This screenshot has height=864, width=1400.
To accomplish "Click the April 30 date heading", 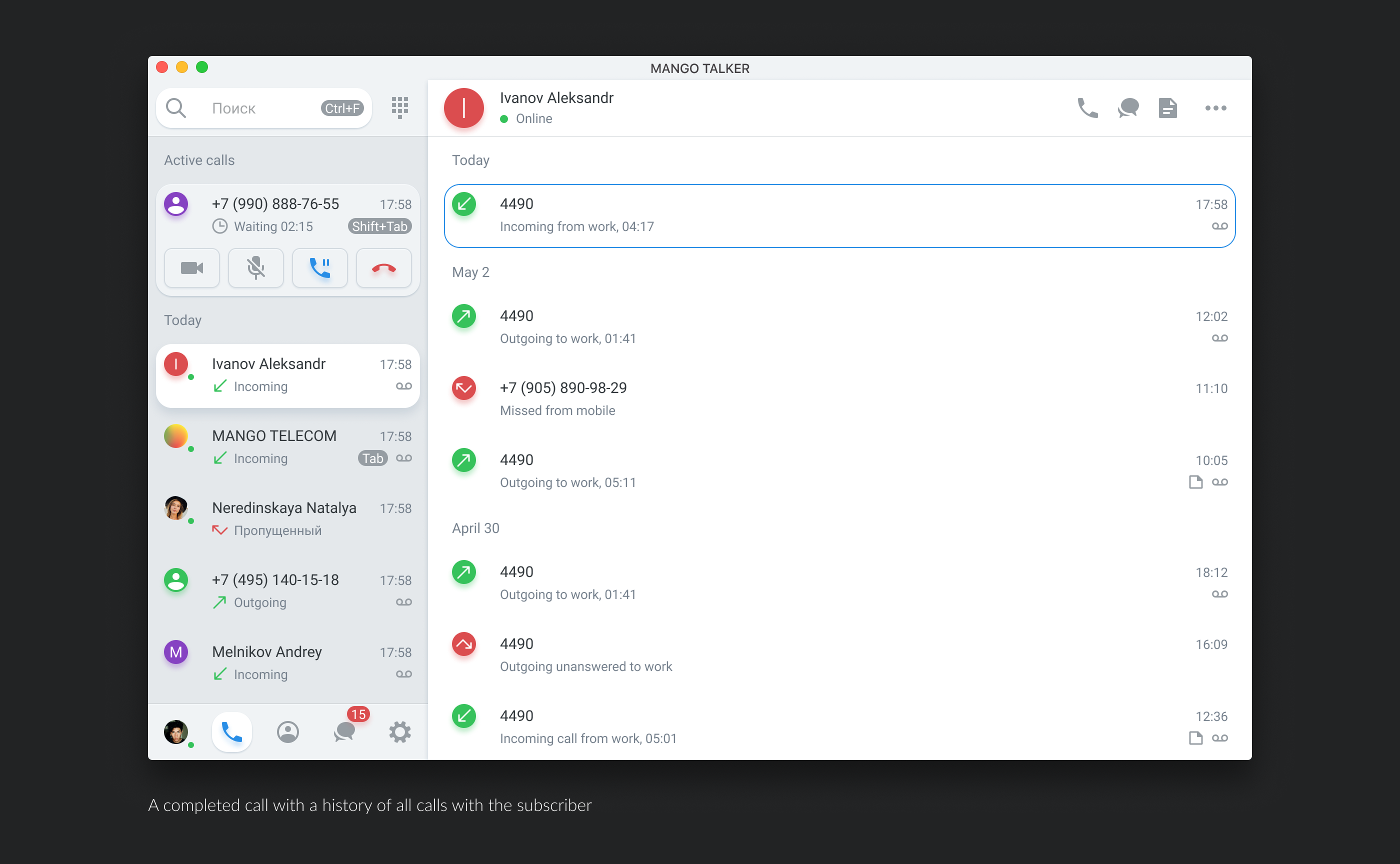I will point(475,528).
